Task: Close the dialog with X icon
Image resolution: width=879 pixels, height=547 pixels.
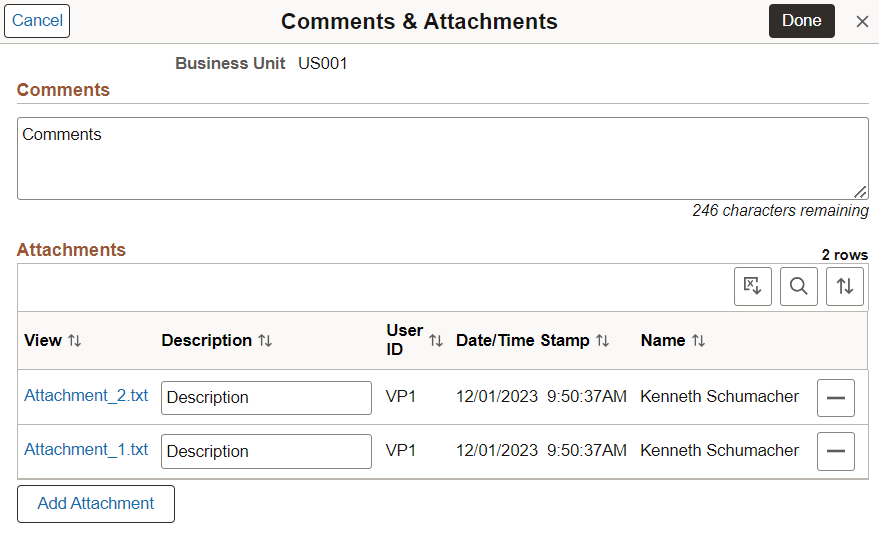Action: 862,21
